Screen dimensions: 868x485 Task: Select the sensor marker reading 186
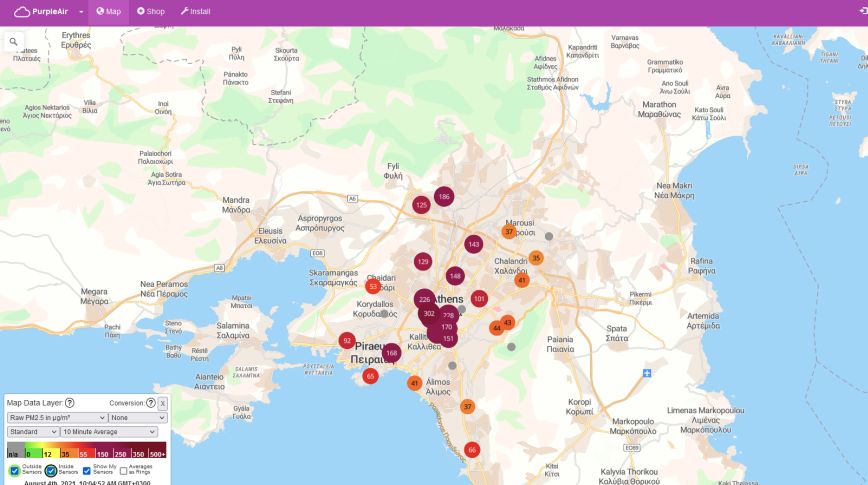click(444, 196)
